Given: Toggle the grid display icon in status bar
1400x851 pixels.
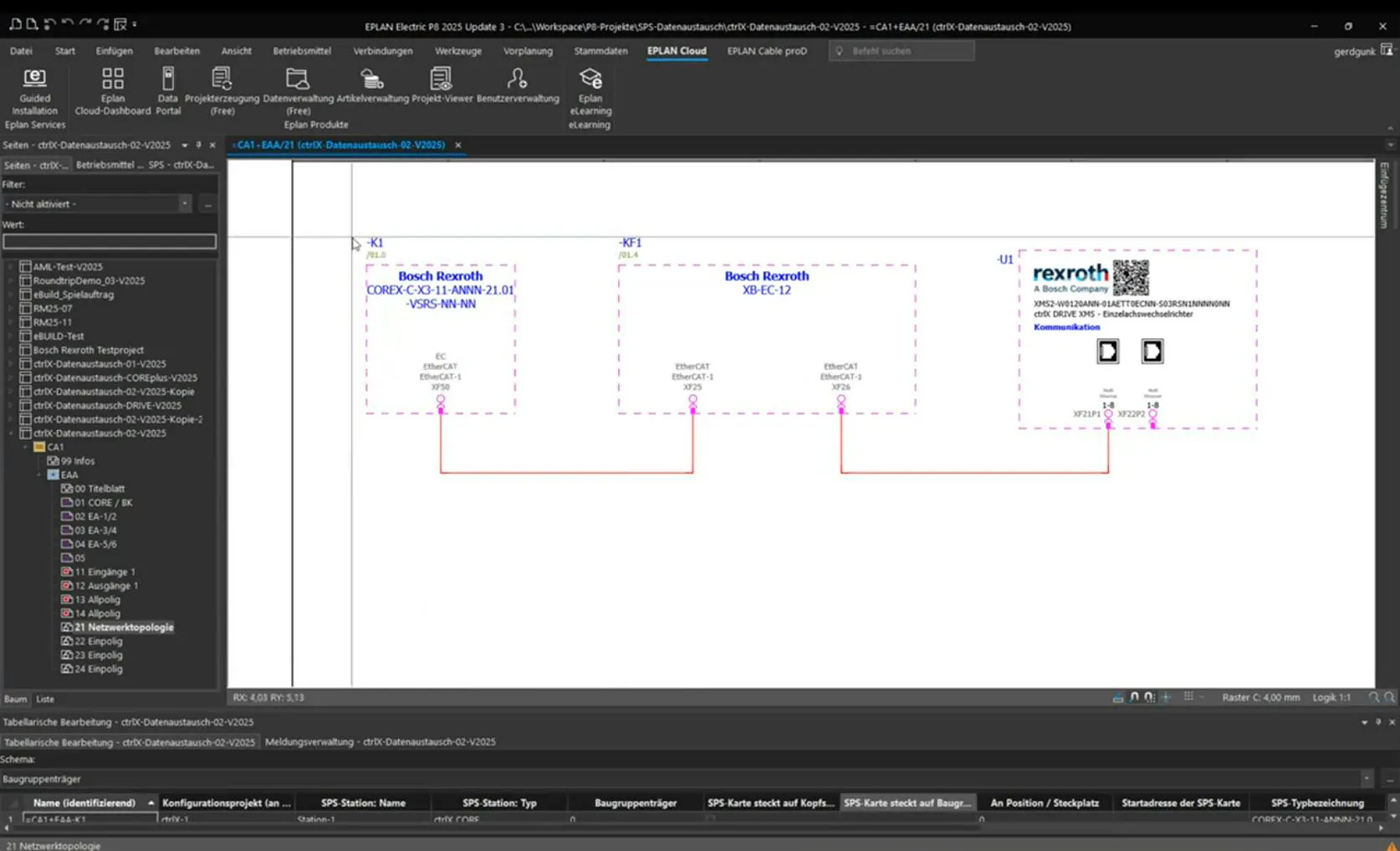Looking at the screenshot, I should 1188,697.
